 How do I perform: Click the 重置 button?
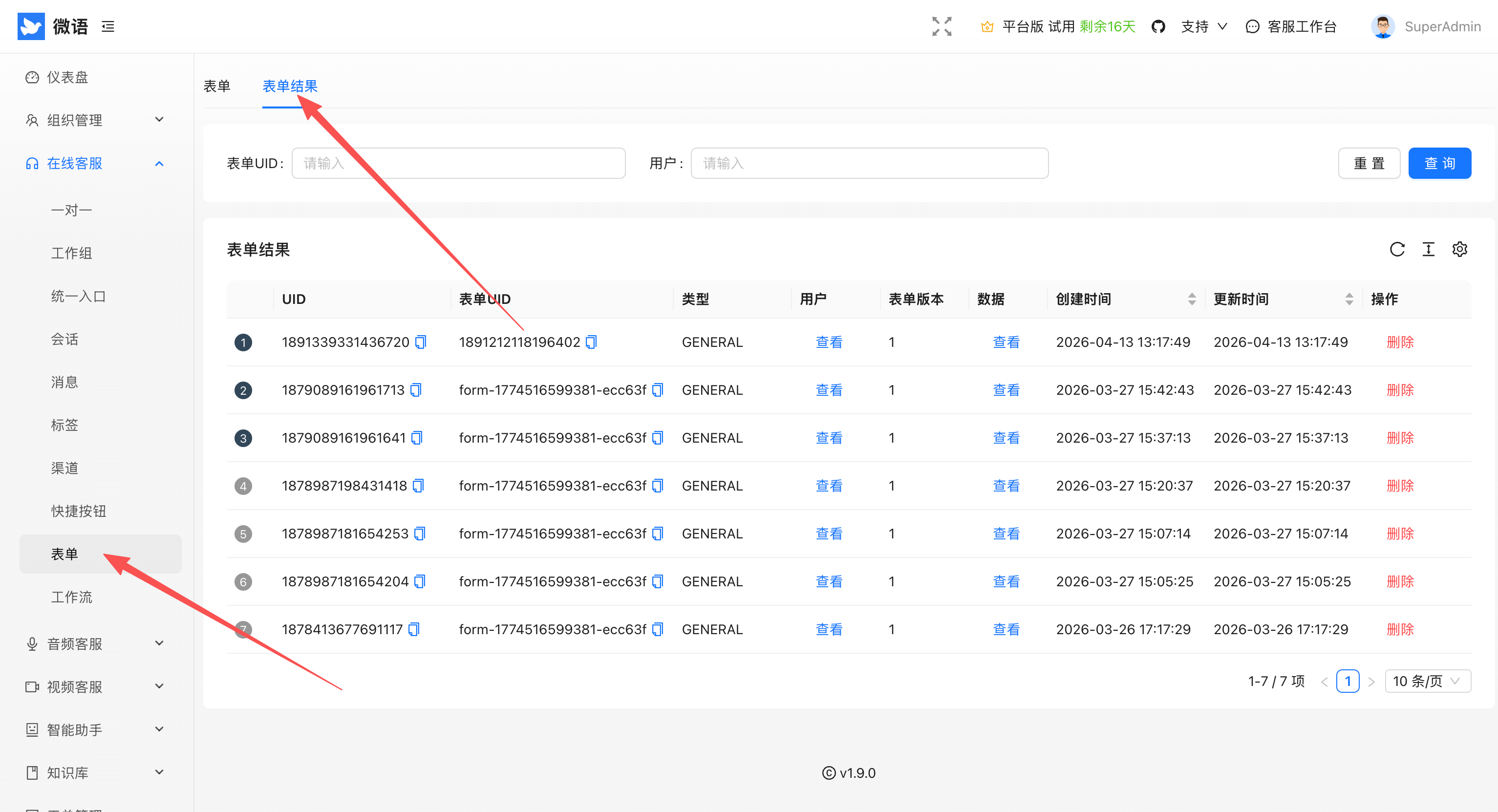tap(1369, 164)
